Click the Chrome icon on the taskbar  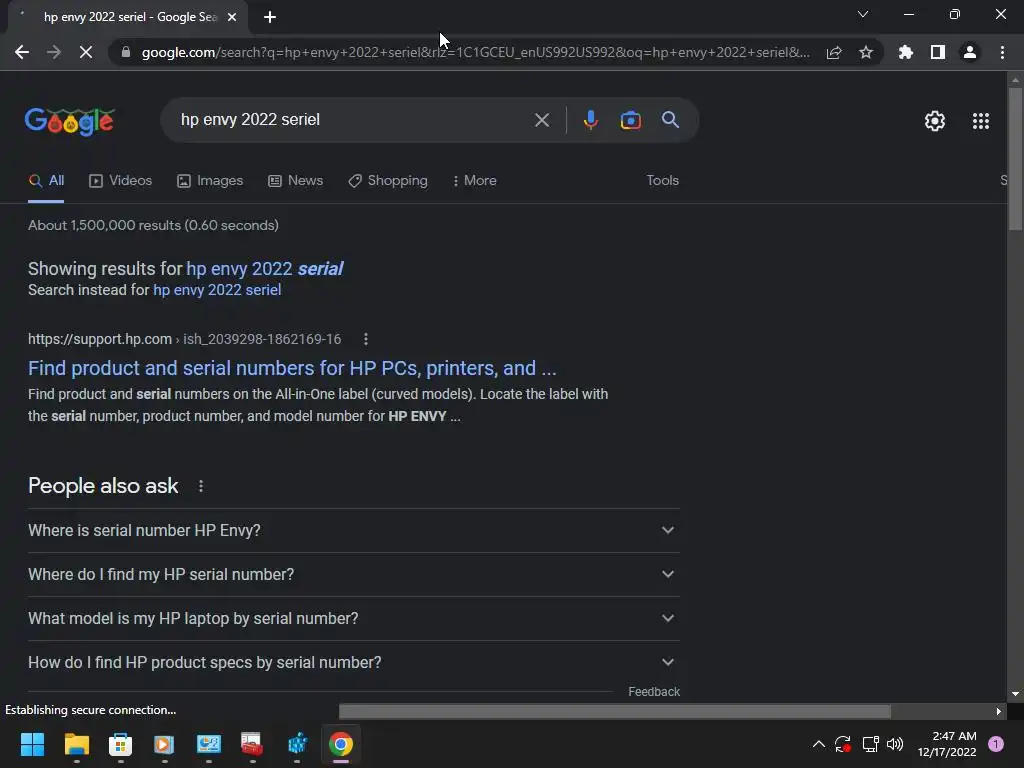tap(340, 744)
